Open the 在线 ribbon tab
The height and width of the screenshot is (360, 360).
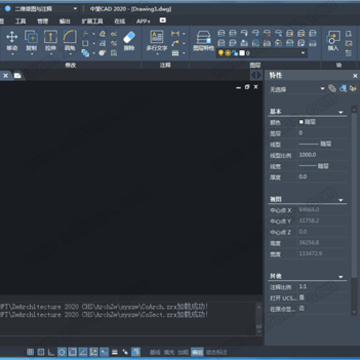tap(120, 21)
